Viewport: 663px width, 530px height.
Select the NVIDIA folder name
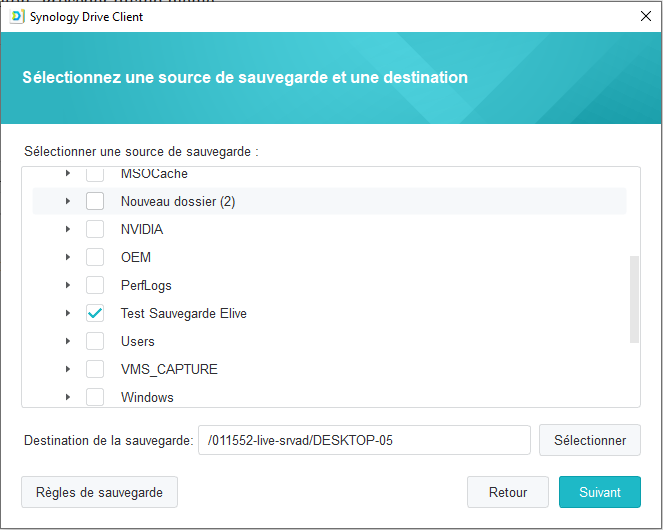(x=142, y=229)
